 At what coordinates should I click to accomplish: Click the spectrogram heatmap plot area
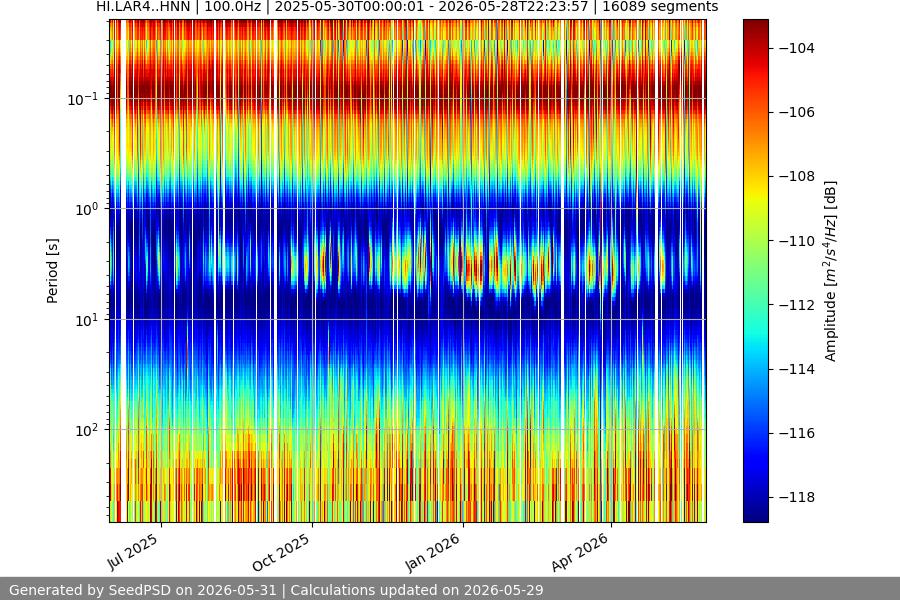408,271
